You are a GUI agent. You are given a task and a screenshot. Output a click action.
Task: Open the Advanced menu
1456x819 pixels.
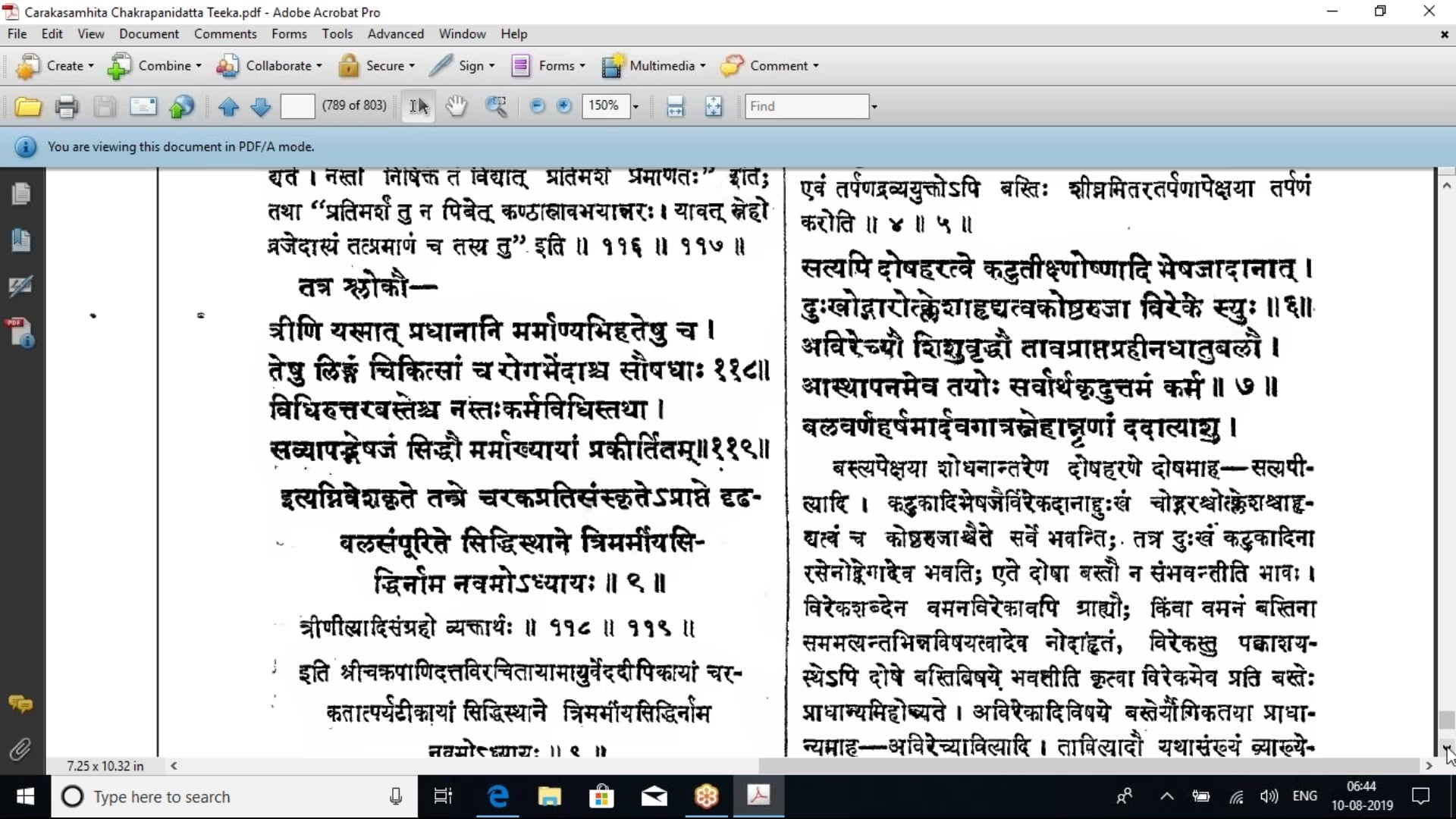(x=395, y=34)
